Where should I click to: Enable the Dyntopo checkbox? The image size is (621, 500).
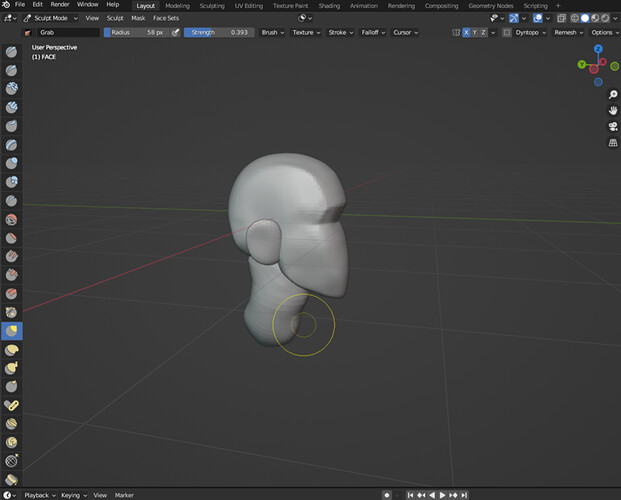507,32
